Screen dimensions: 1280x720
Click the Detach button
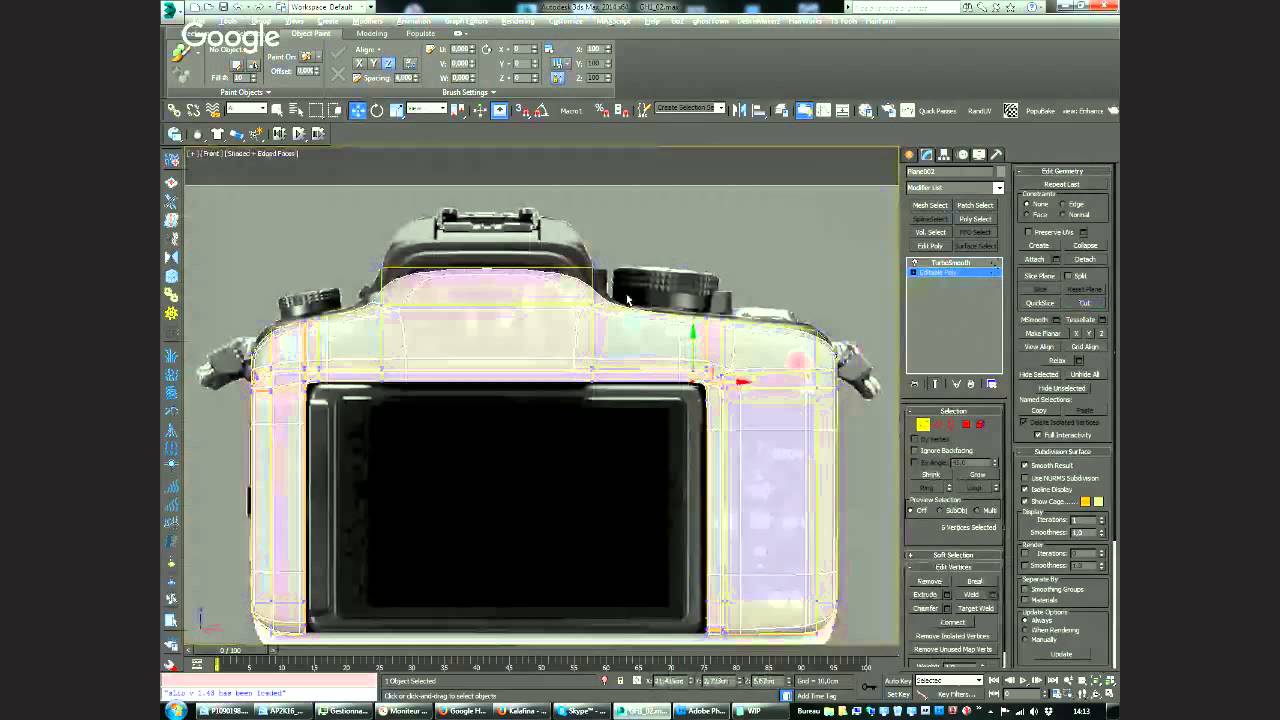[1085, 259]
